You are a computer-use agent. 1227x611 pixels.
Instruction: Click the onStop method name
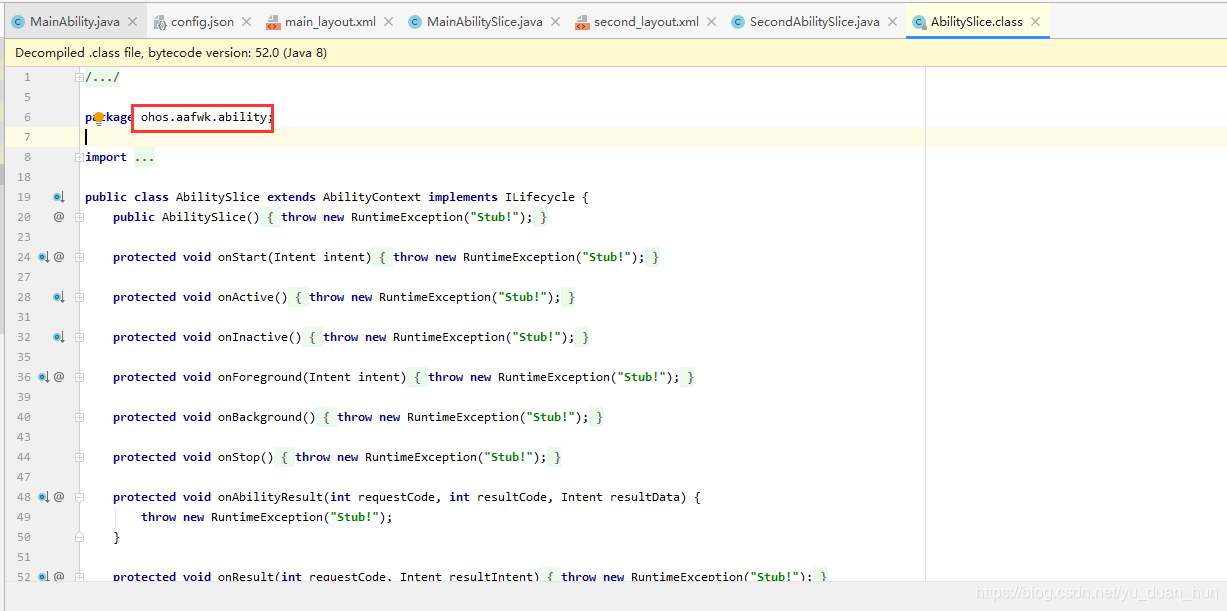tap(239, 457)
